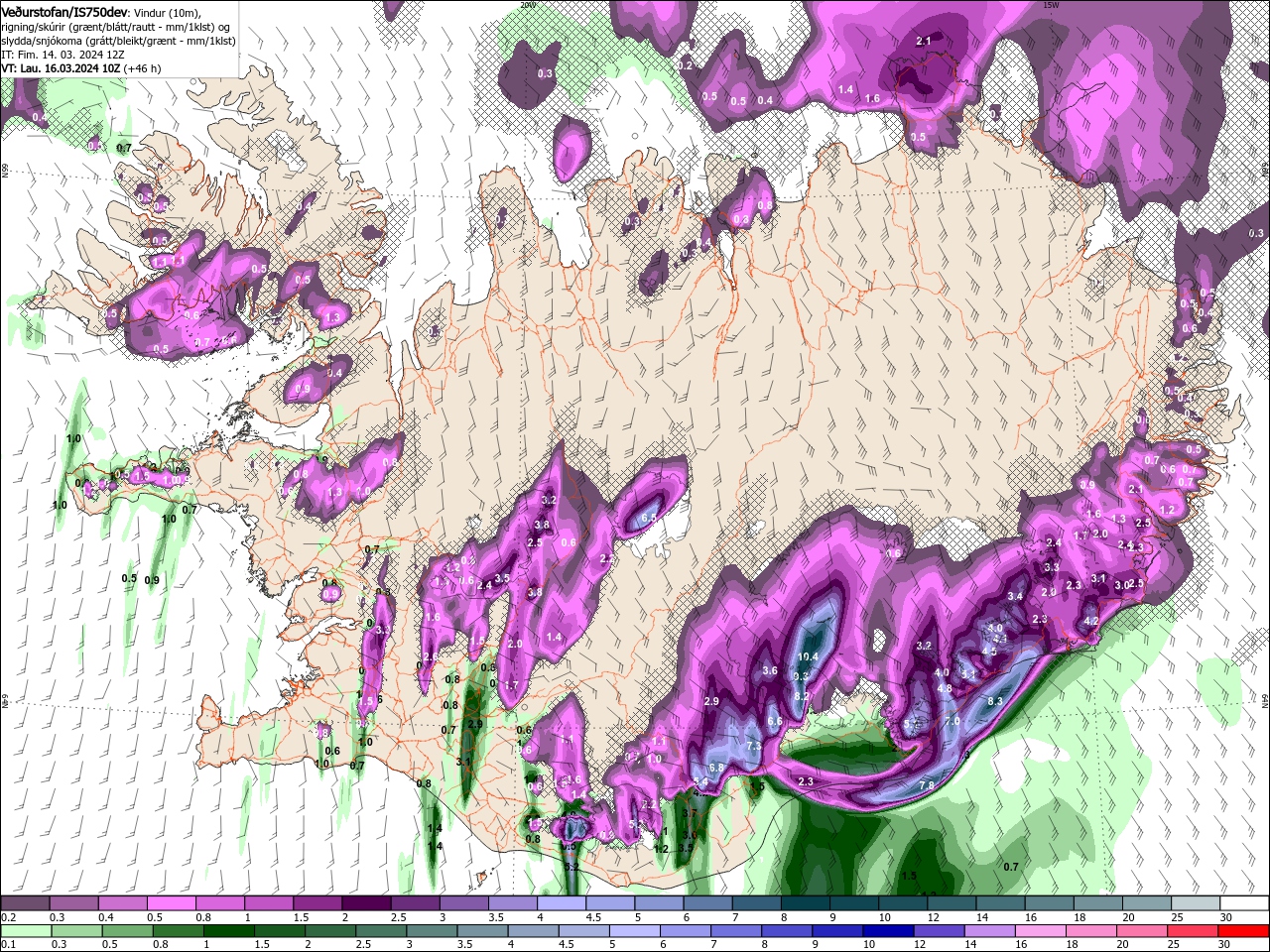Select the "IT: Fim. 14. 03. 2024 12Z" line

[x=62, y=55]
